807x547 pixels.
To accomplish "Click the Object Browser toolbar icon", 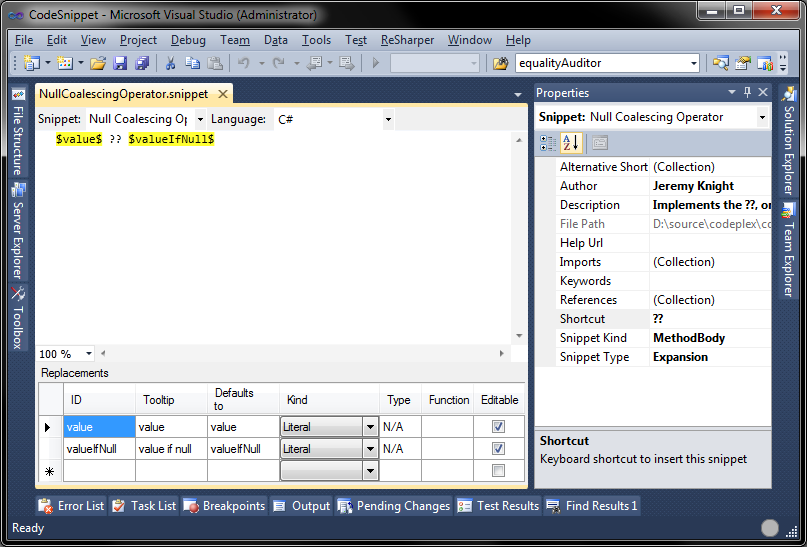I will 765,63.
